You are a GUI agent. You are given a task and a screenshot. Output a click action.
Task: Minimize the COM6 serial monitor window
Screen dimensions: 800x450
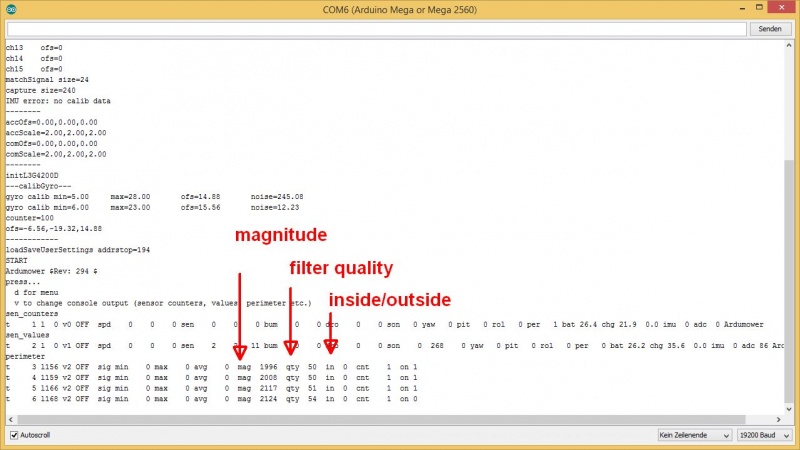pyautogui.click(x=742, y=8)
